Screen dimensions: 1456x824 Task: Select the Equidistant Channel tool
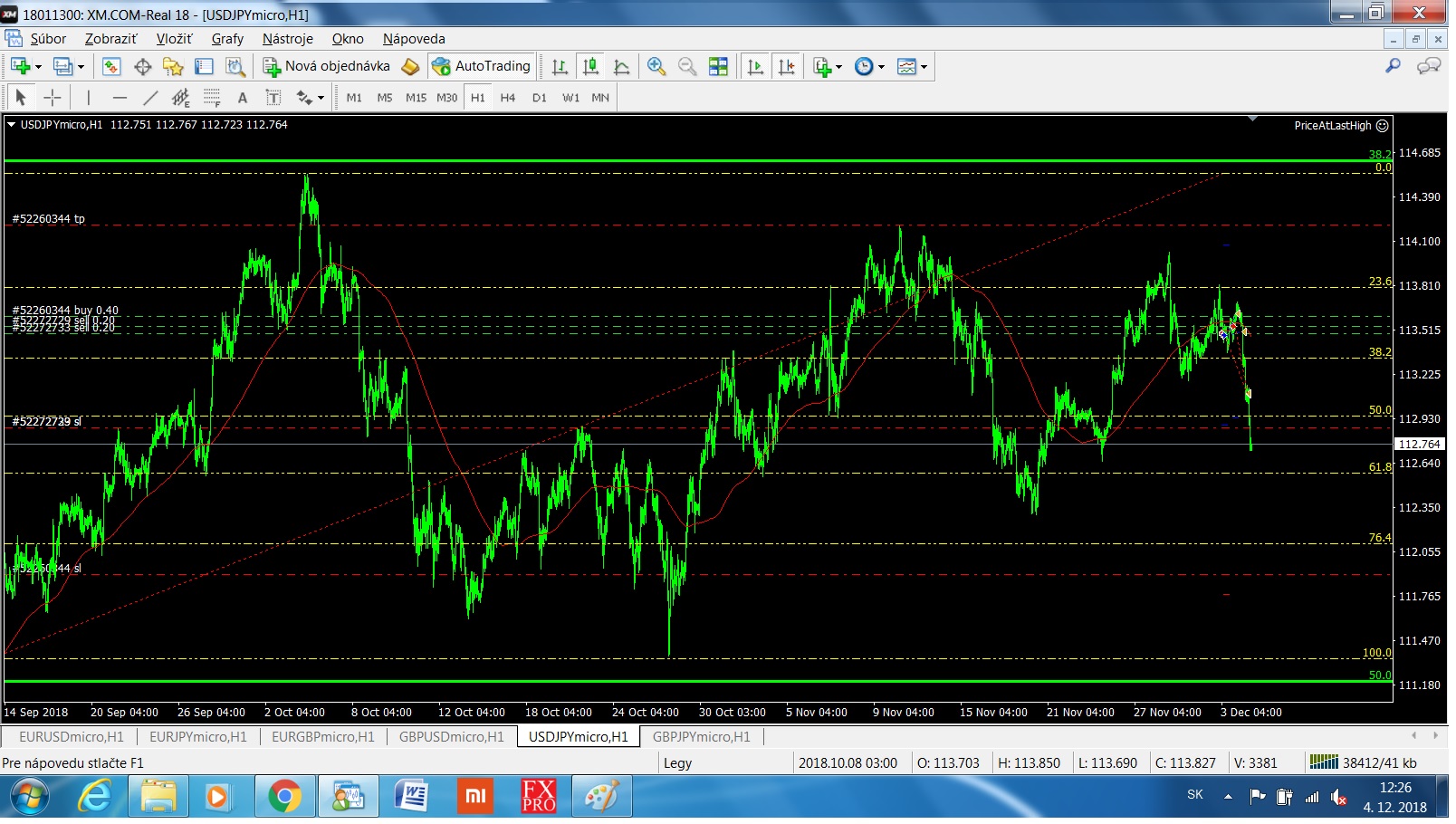point(181,97)
